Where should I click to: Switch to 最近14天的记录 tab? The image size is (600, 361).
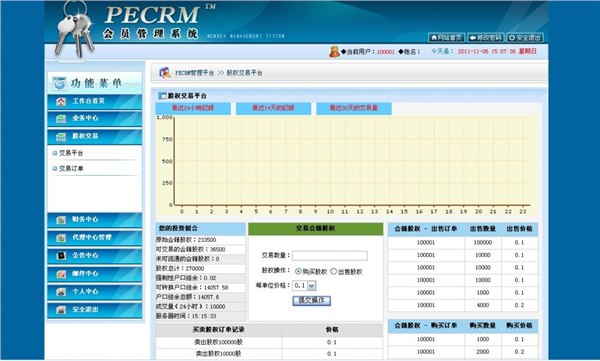(273, 108)
